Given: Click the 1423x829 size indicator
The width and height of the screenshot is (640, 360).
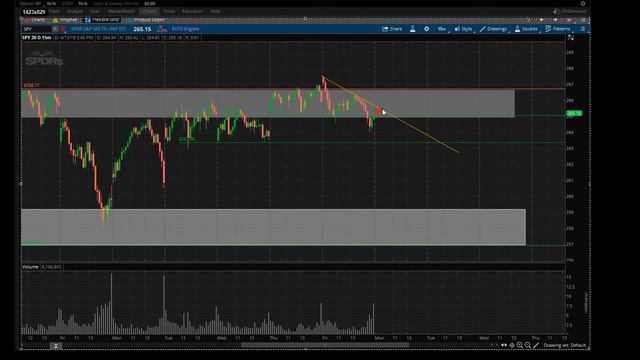Looking at the screenshot, I should 34,12.
